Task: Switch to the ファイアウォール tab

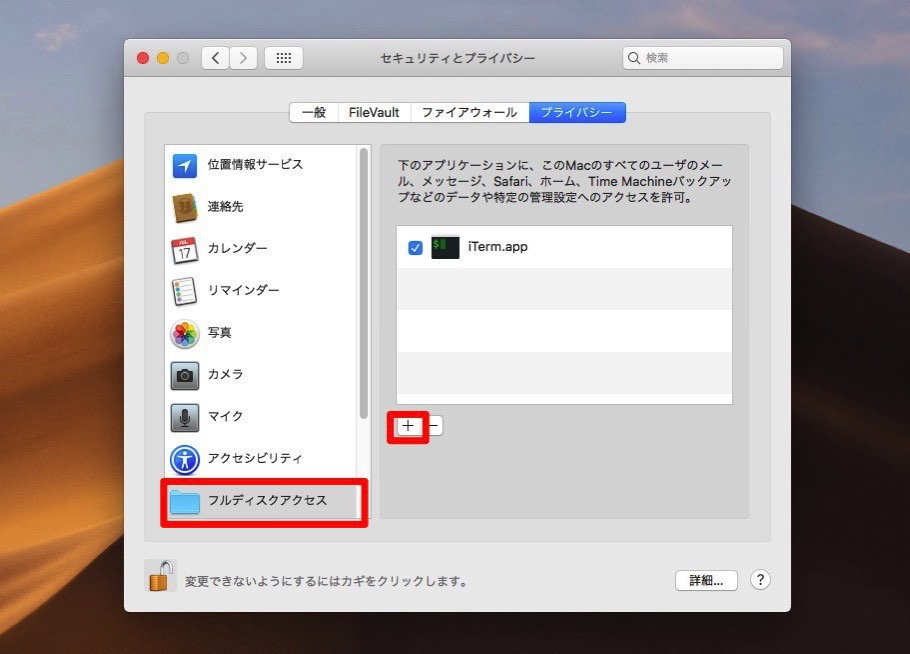Action: [470, 113]
